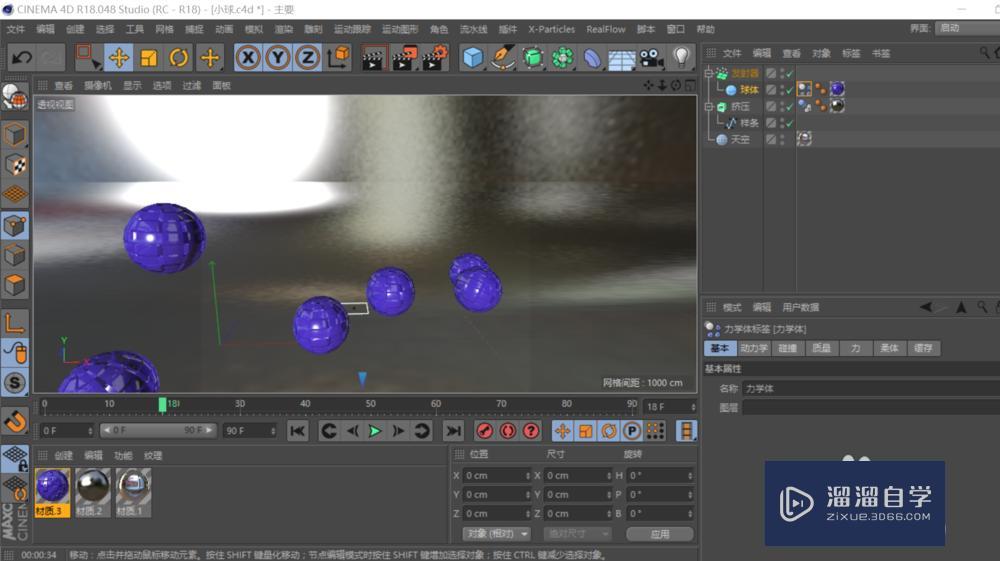This screenshot has width=1000, height=561.
Task: Open the green Array modeling objects icon
Action: pos(562,58)
